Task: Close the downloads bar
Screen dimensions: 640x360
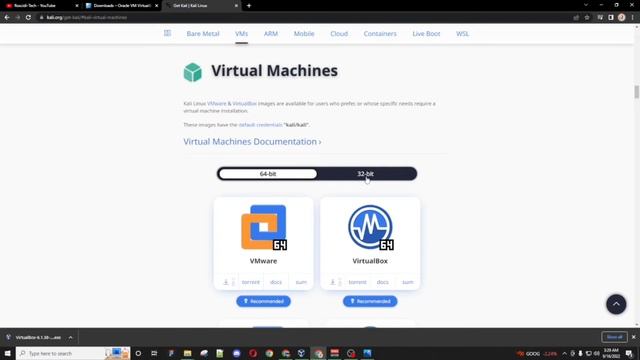Action: tap(633, 337)
